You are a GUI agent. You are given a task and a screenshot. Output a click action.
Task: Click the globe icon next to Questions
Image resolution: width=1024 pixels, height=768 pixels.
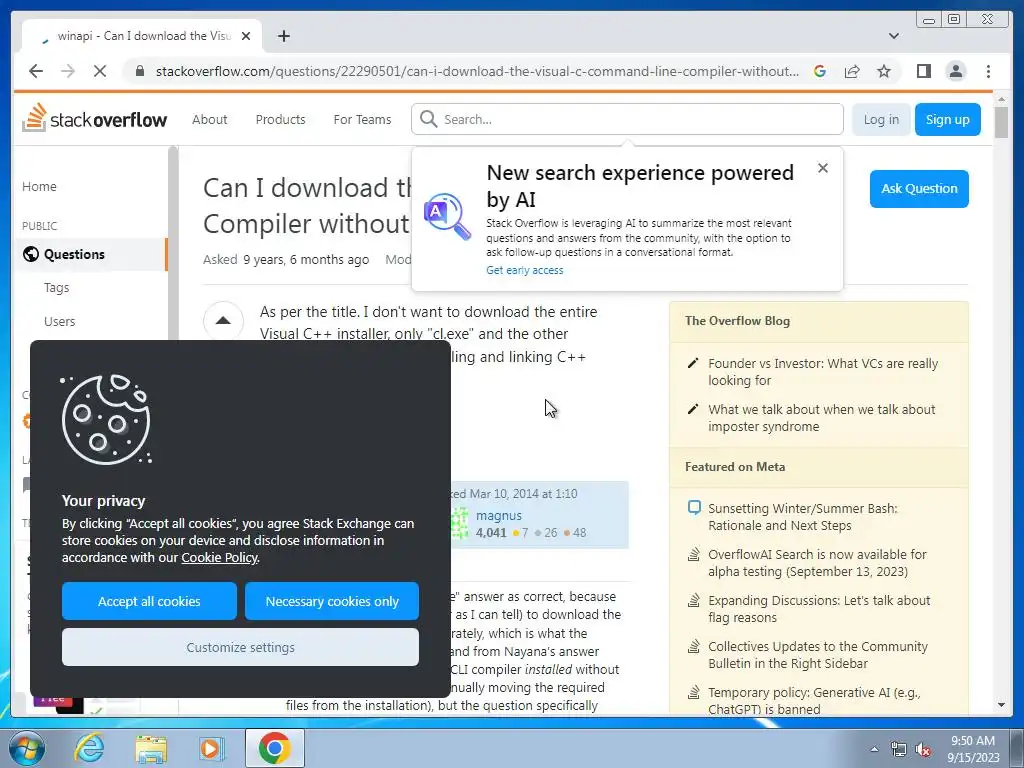31,254
